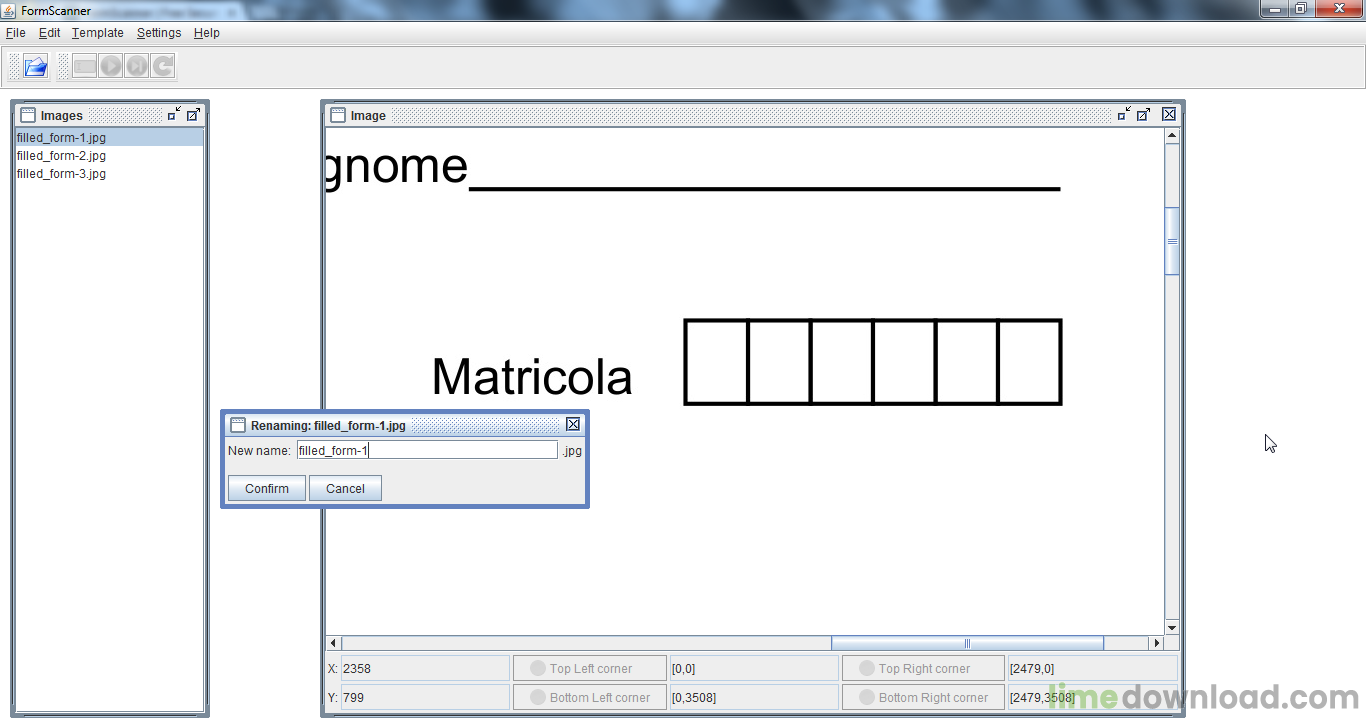Click the Renaming dialog window icon
Image resolution: width=1366 pixels, height=728 pixels.
pyautogui.click(x=238, y=425)
